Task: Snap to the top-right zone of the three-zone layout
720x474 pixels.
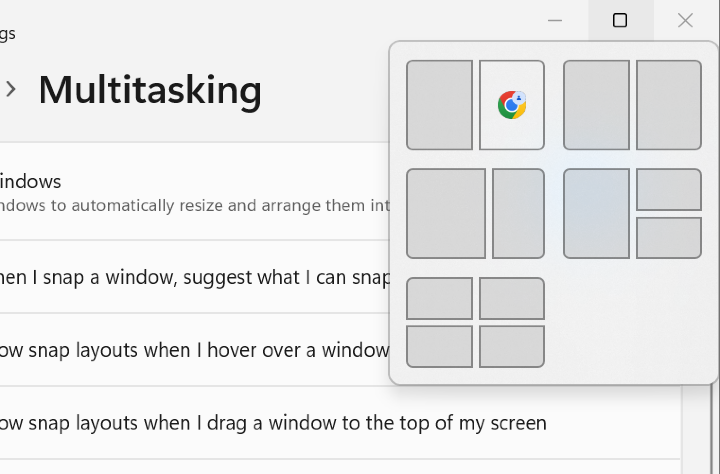Action: (x=669, y=190)
